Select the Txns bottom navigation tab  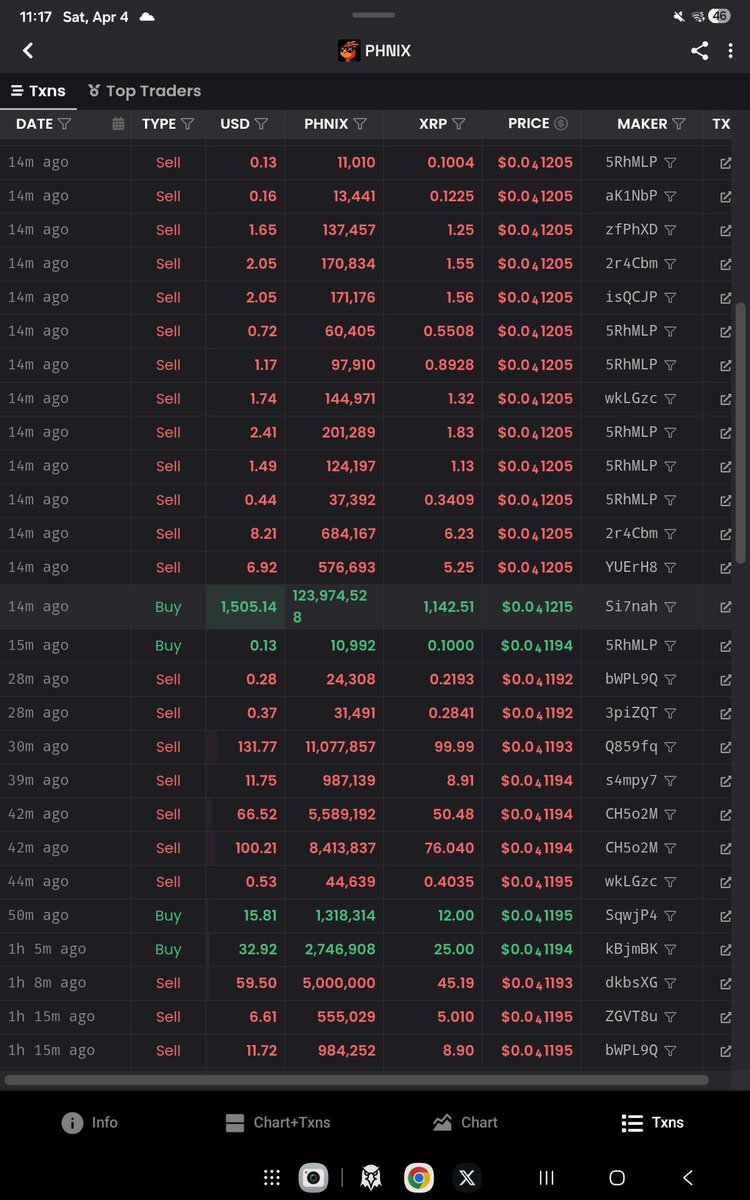coord(652,1122)
